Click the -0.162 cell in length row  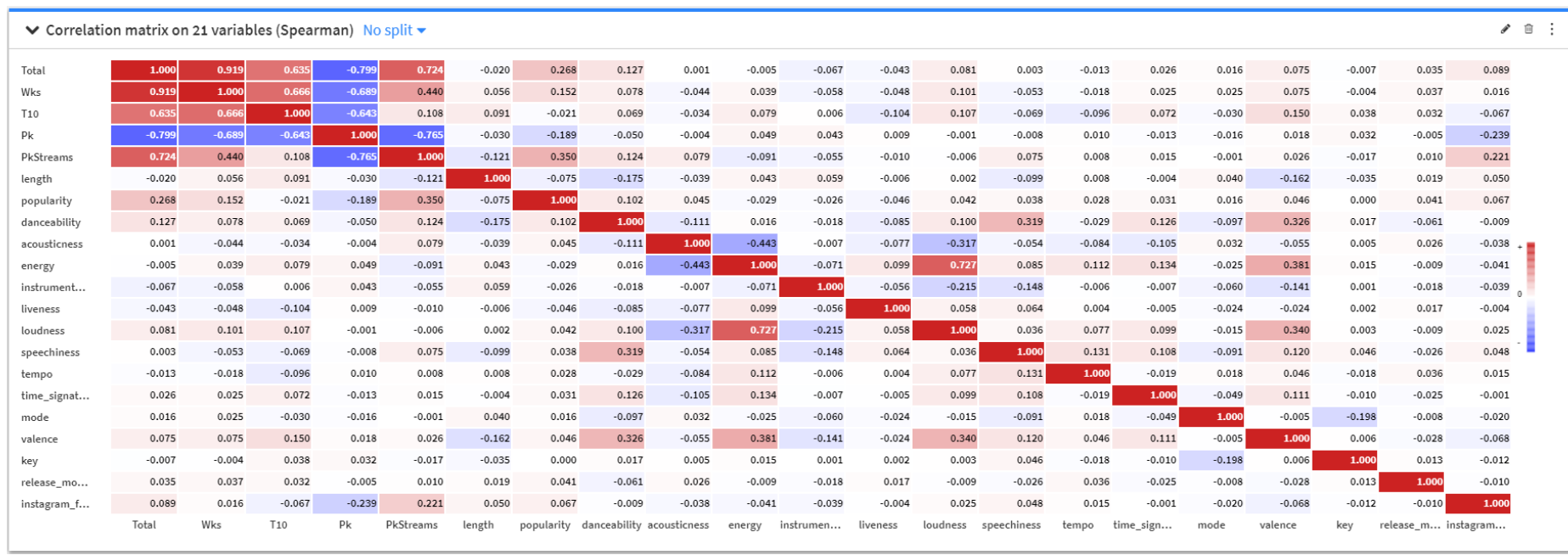click(1278, 179)
